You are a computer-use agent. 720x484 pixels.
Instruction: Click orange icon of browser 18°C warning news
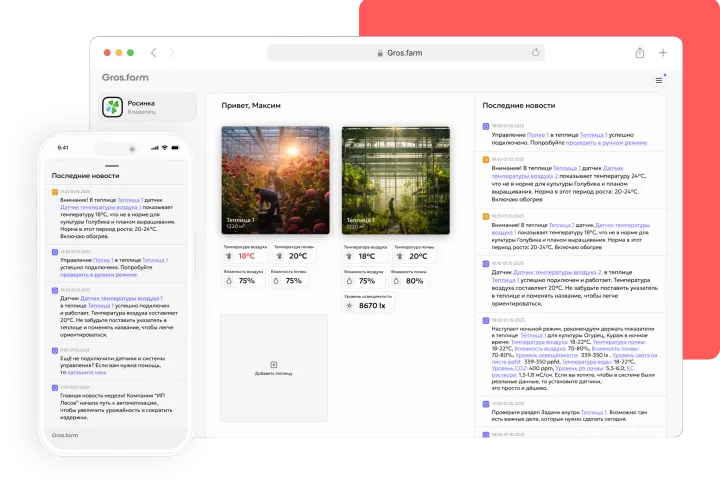486,216
